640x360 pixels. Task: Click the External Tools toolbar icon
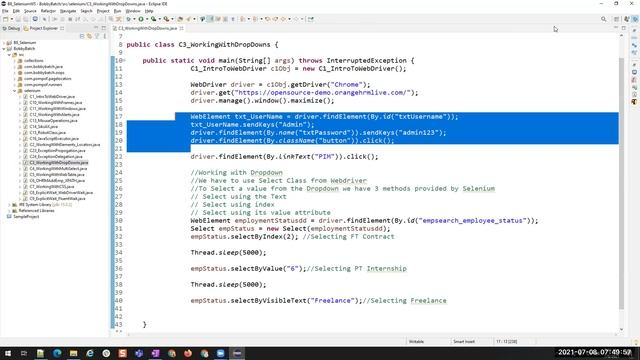click(x=166, y=19)
